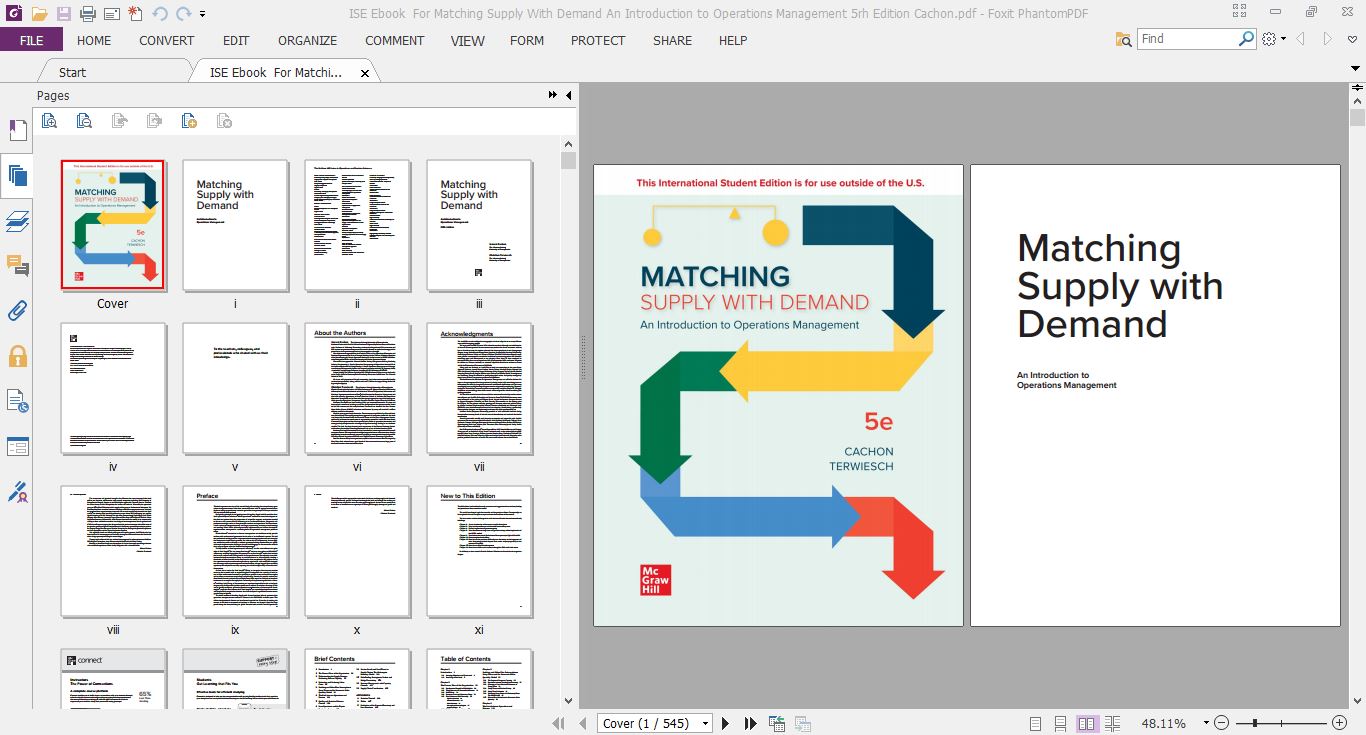Collapse the Pages panel with left arrow
The height and width of the screenshot is (735, 1366).
[568, 95]
